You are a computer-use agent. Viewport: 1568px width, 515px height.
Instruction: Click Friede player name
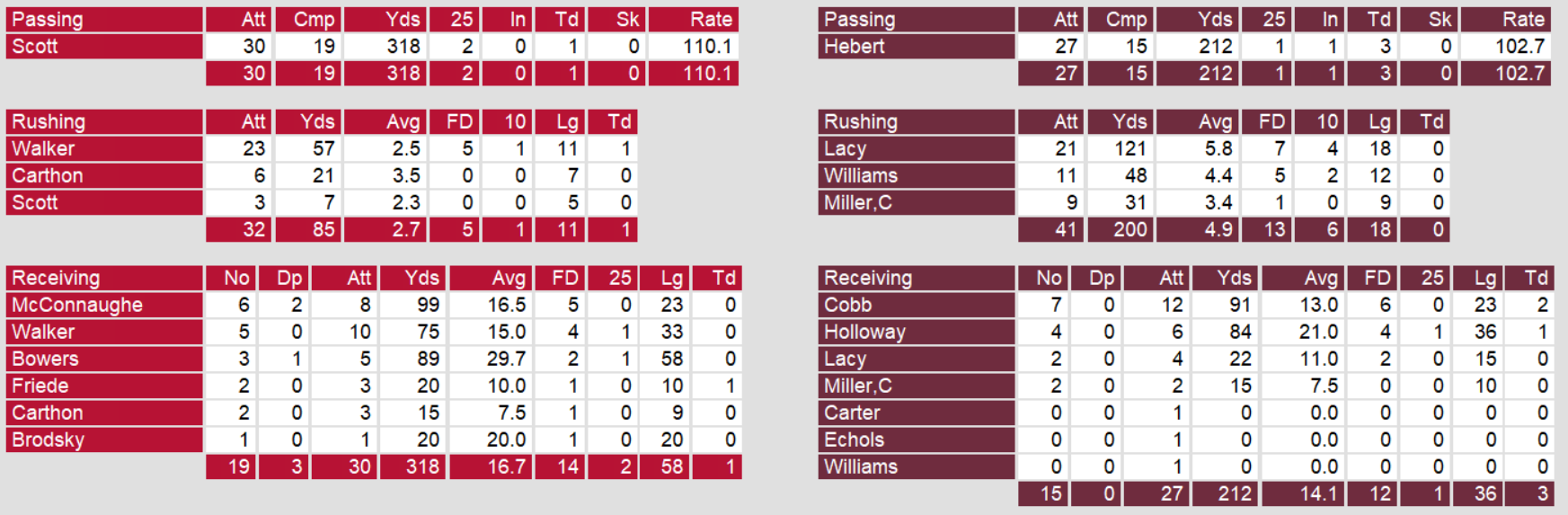pos(40,386)
